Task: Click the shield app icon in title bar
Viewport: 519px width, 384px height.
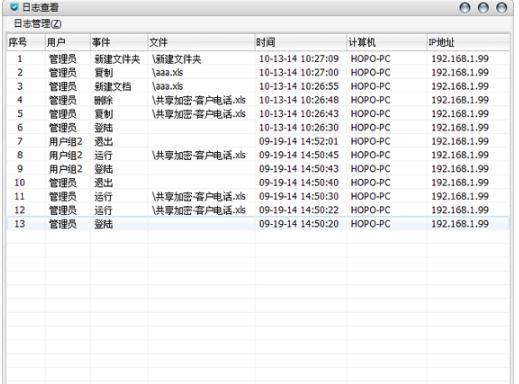Action: tap(14, 7)
